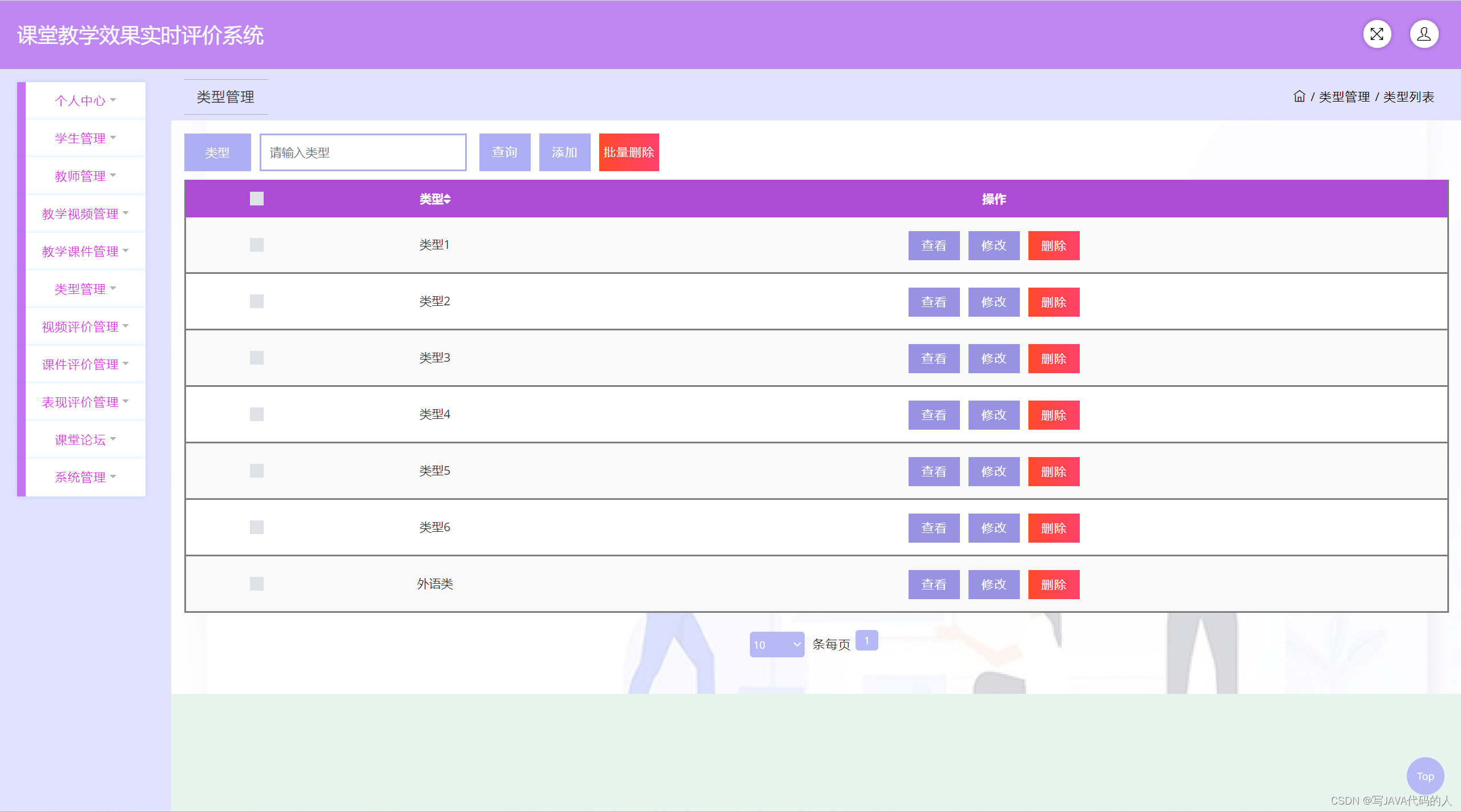Check the checkbox for 类型1 row
This screenshot has width=1461, height=812.
pos(257,245)
